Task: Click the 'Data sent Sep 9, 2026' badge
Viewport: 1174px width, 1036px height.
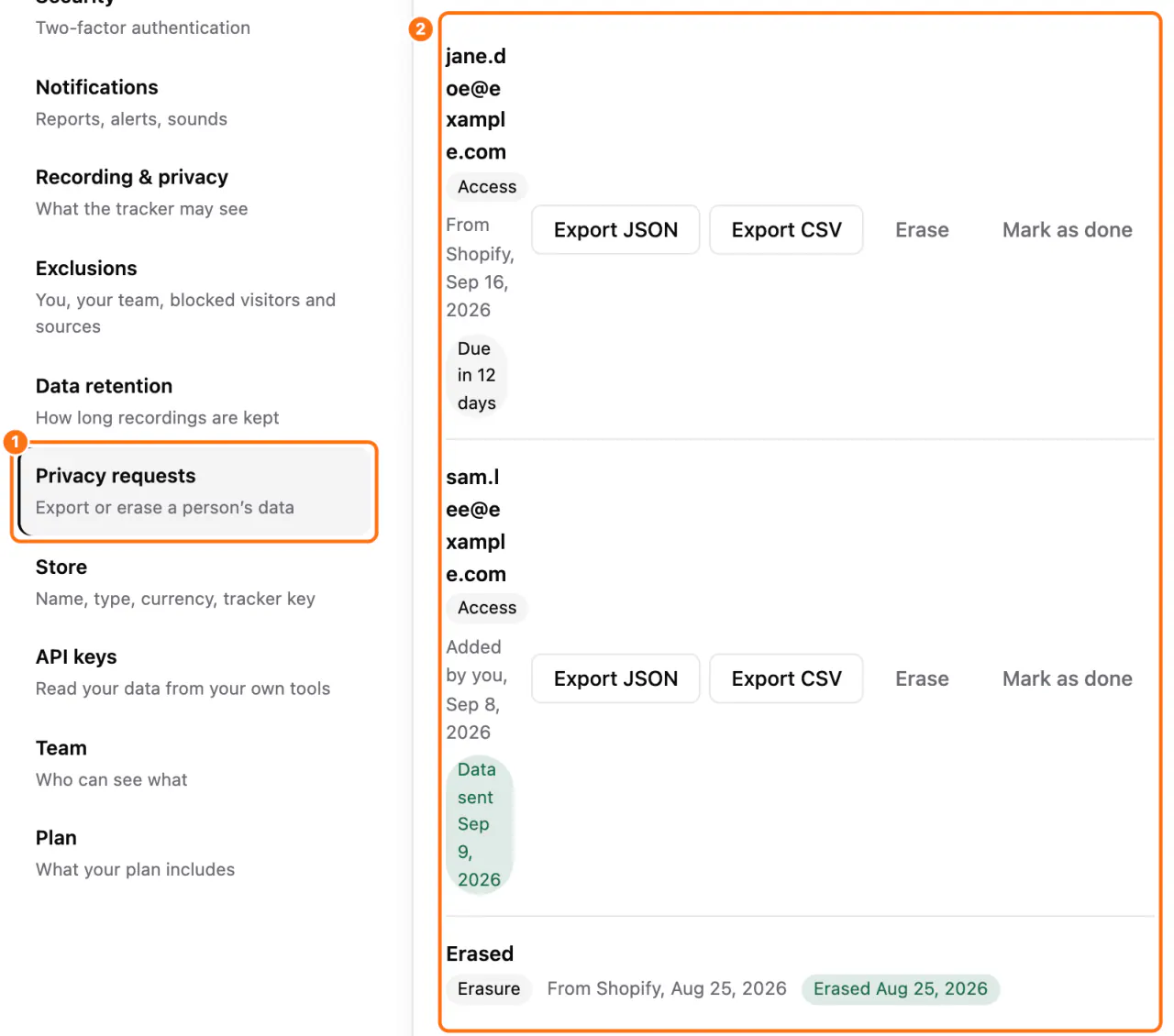Action: 480,824
